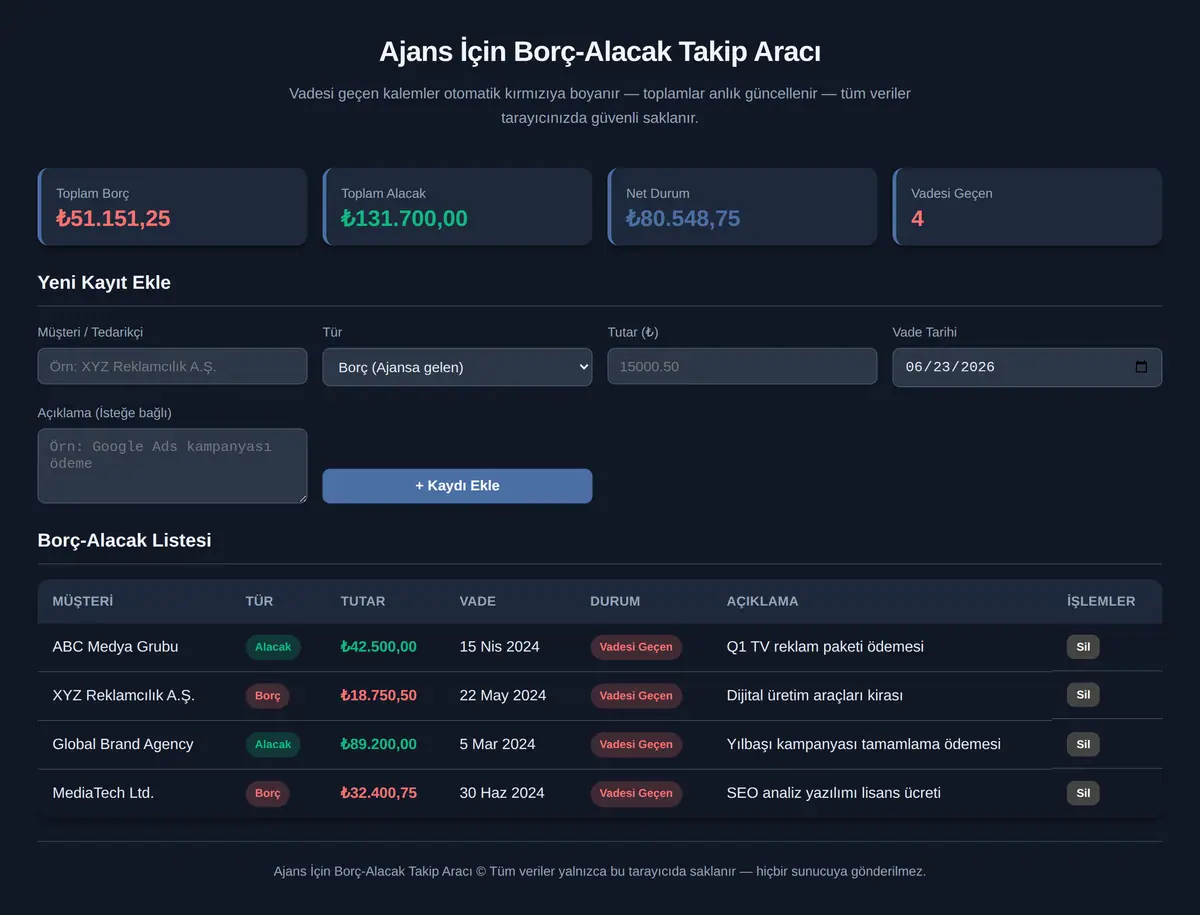Delete the Global Brand Agency record

tap(1083, 744)
